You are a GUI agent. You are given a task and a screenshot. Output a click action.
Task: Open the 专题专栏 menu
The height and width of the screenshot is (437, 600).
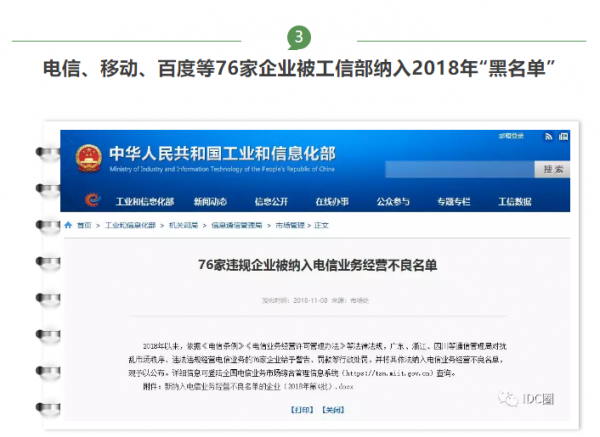(454, 202)
